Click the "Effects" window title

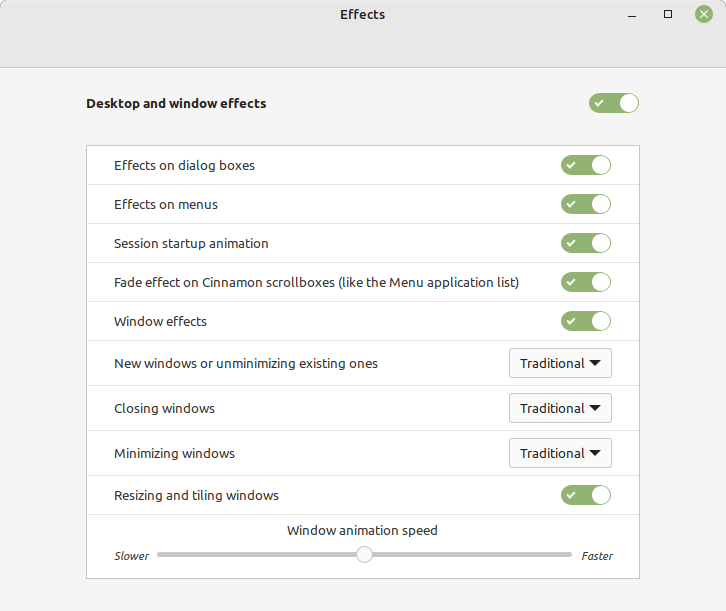(x=362, y=15)
